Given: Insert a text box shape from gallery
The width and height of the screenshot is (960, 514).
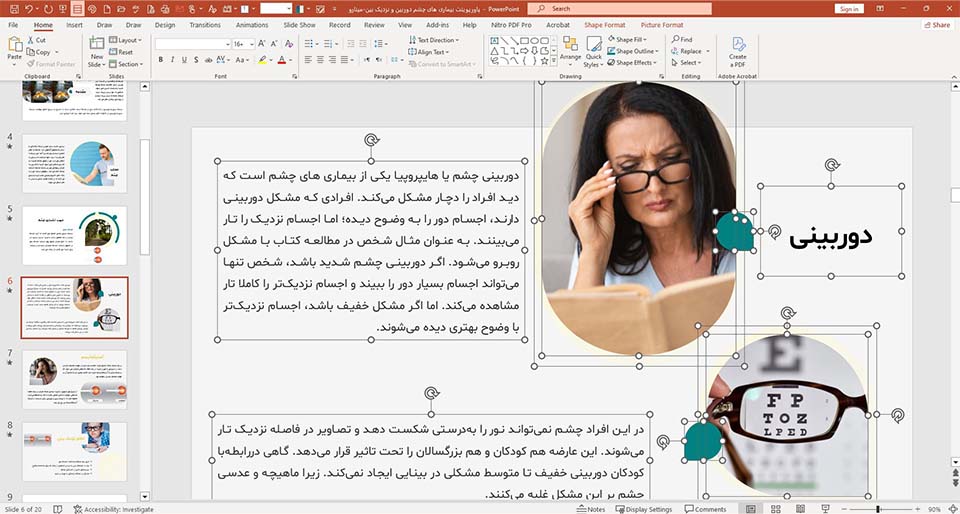Looking at the screenshot, I should 494,41.
